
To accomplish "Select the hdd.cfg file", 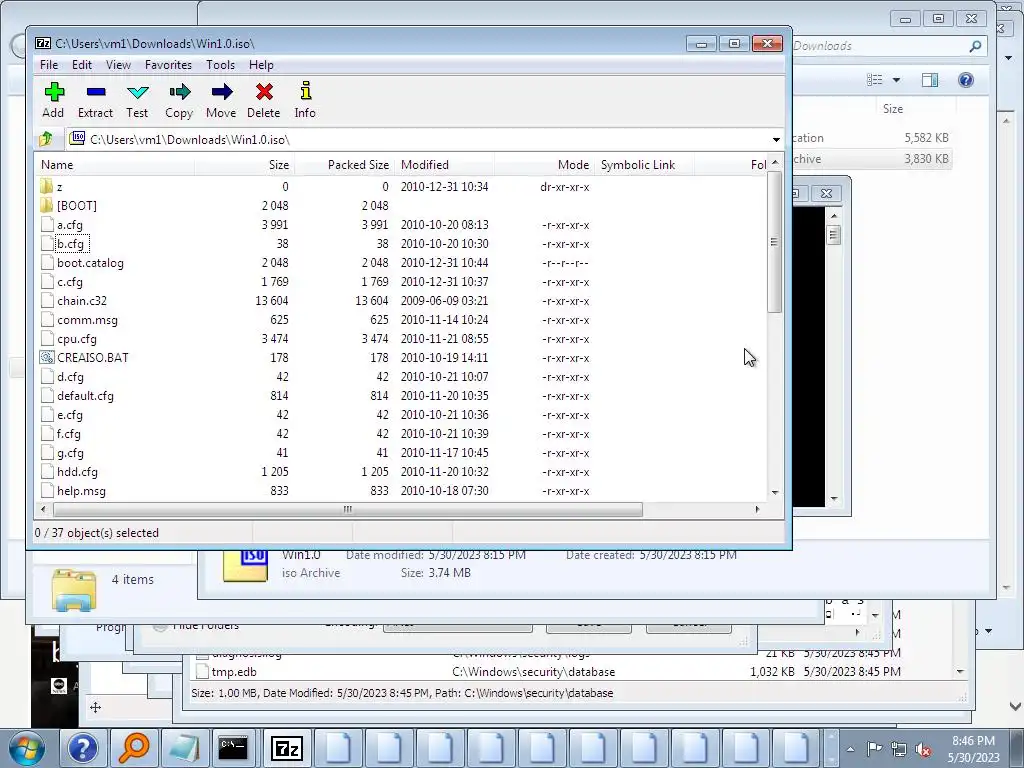I will pyautogui.click(x=77, y=472).
